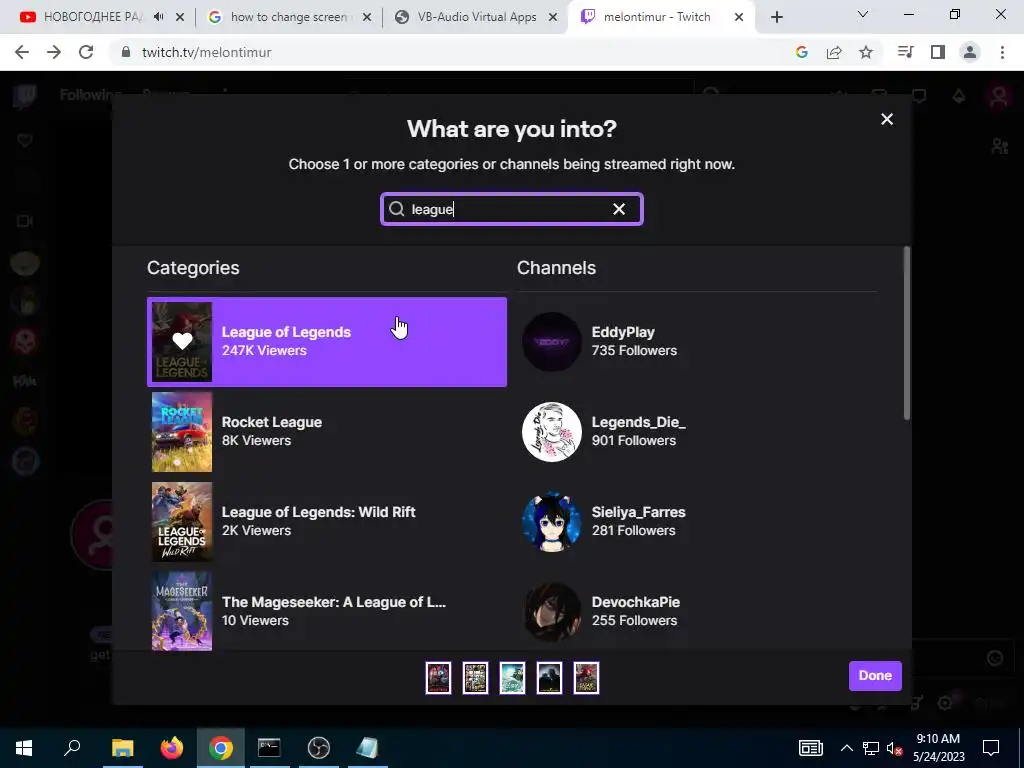Open media control icon in toolbar
The width and height of the screenshot is (1024, 768).
(905, 52)
